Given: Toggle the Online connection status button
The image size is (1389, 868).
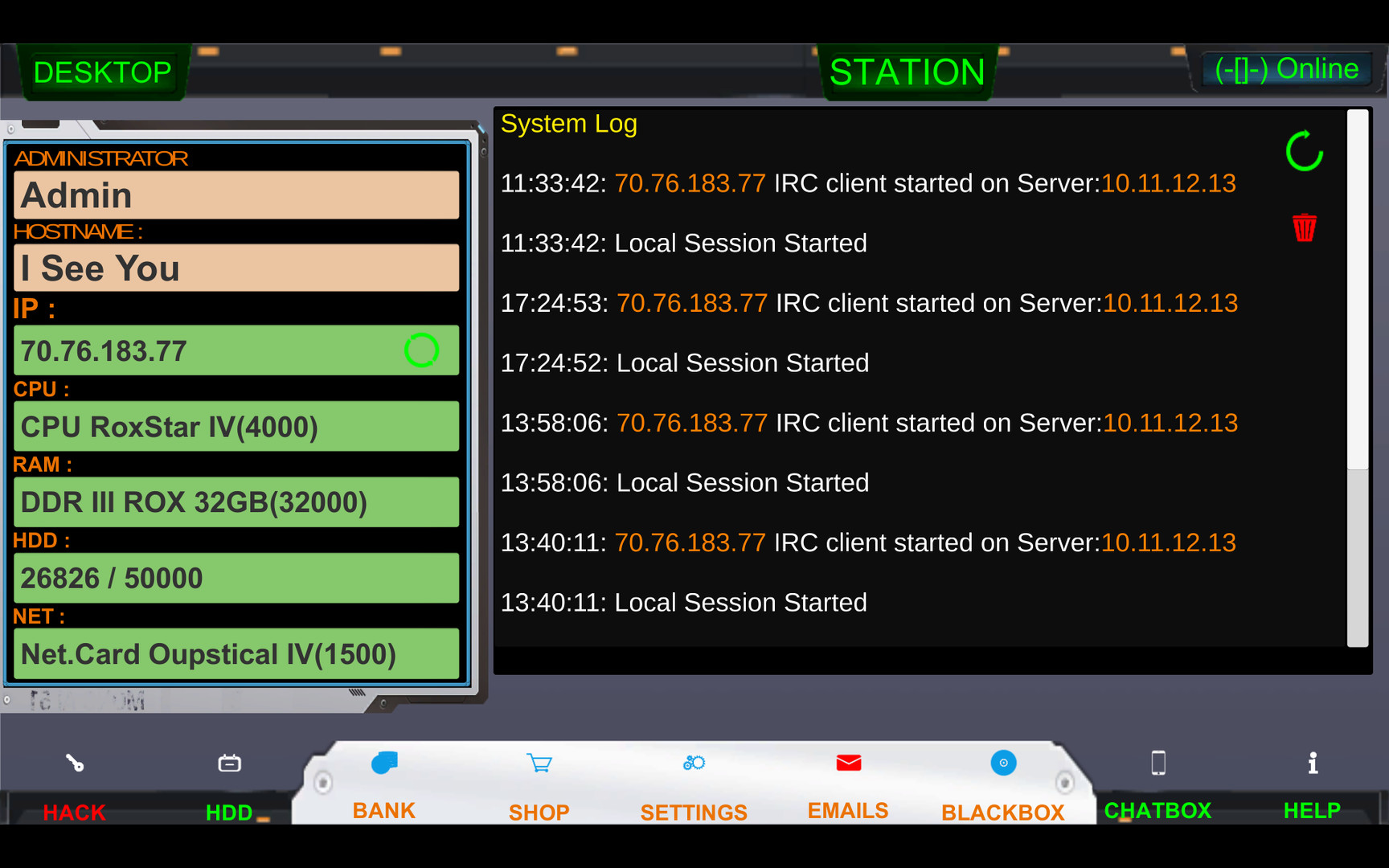Looking at the screenshot, I should coord(1286,69).
